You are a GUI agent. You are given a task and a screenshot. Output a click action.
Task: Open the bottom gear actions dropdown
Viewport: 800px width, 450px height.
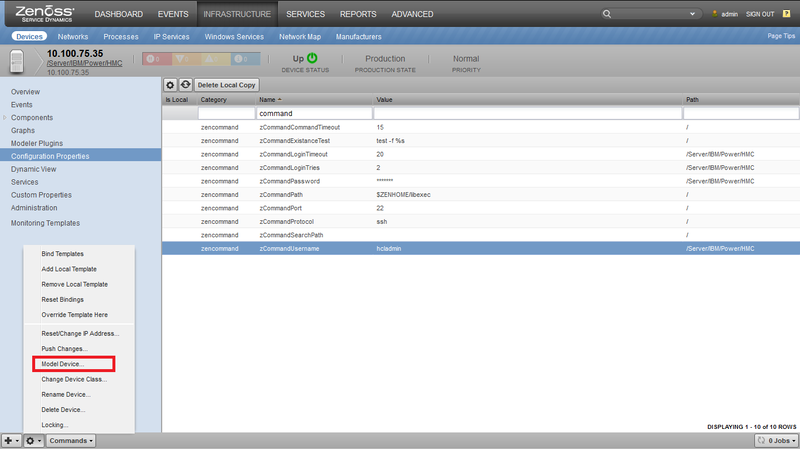[x=33, y=441]
